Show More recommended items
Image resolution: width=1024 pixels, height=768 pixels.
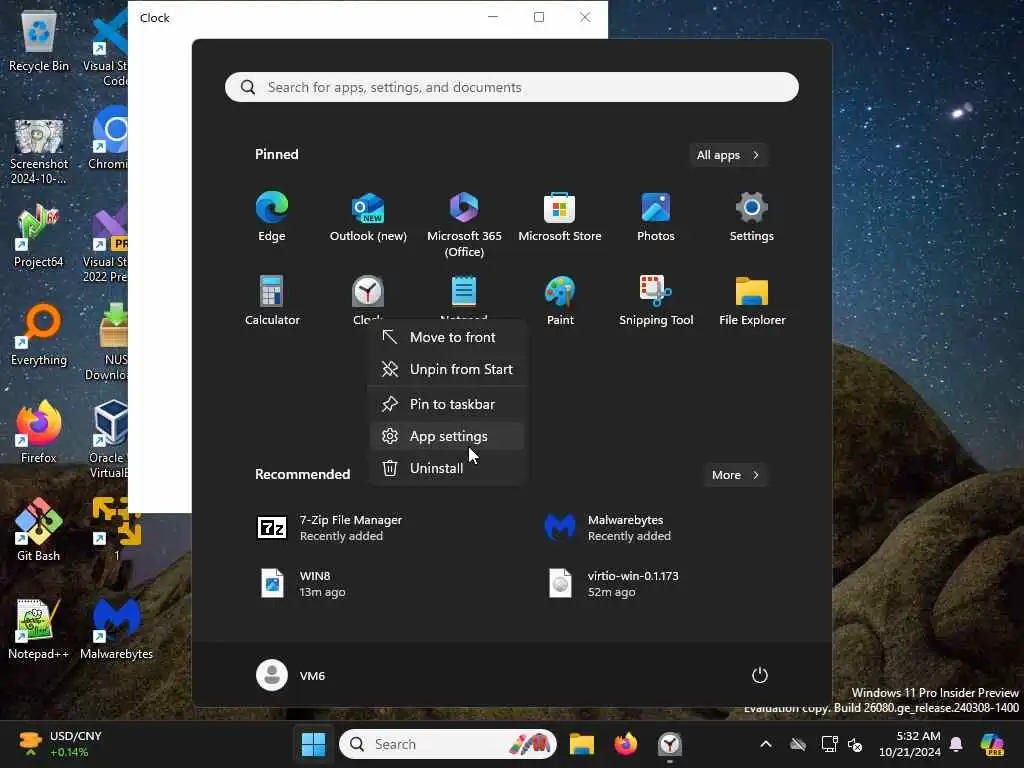[x=735, y=475]
